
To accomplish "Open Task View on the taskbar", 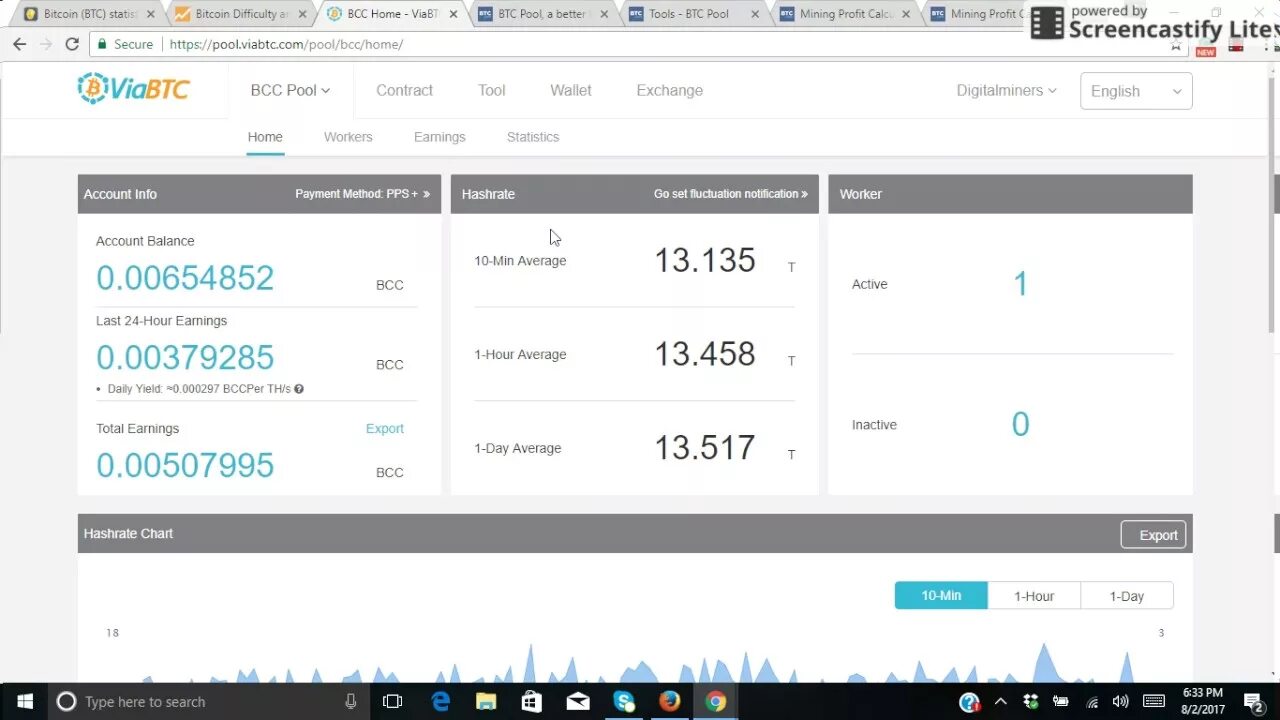I will (x=393, y=701).
